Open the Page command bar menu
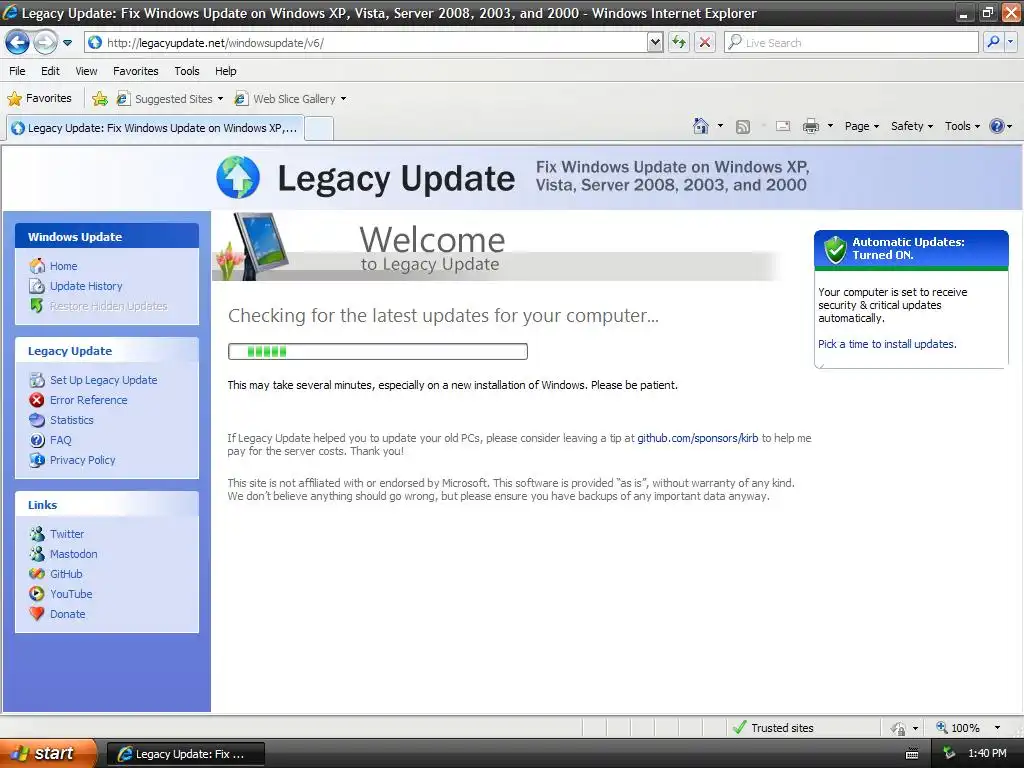The width and height of the screenshot is (1024, 768). pos(861,127)
